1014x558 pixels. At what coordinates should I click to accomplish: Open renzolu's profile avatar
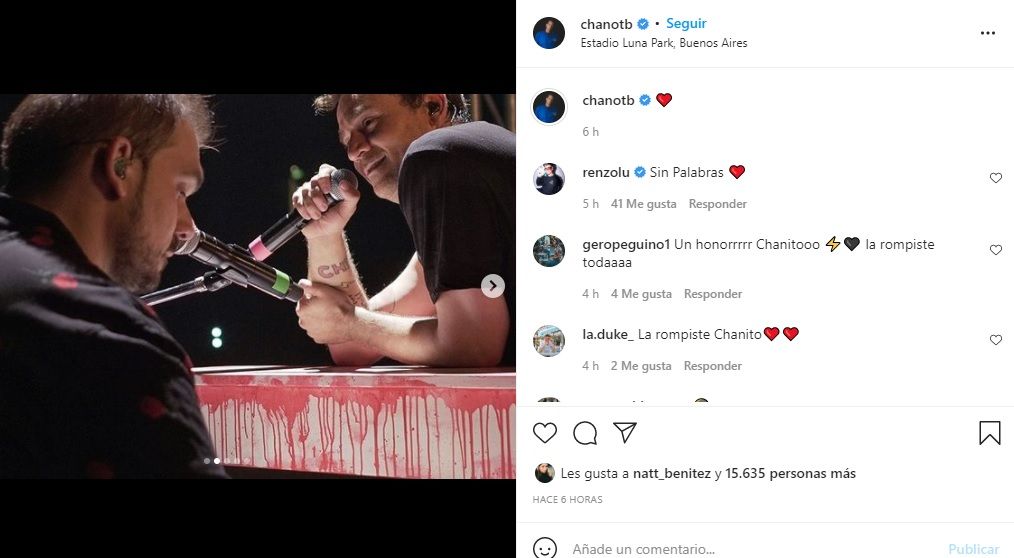pyautogui.click(x=548, y=179)
